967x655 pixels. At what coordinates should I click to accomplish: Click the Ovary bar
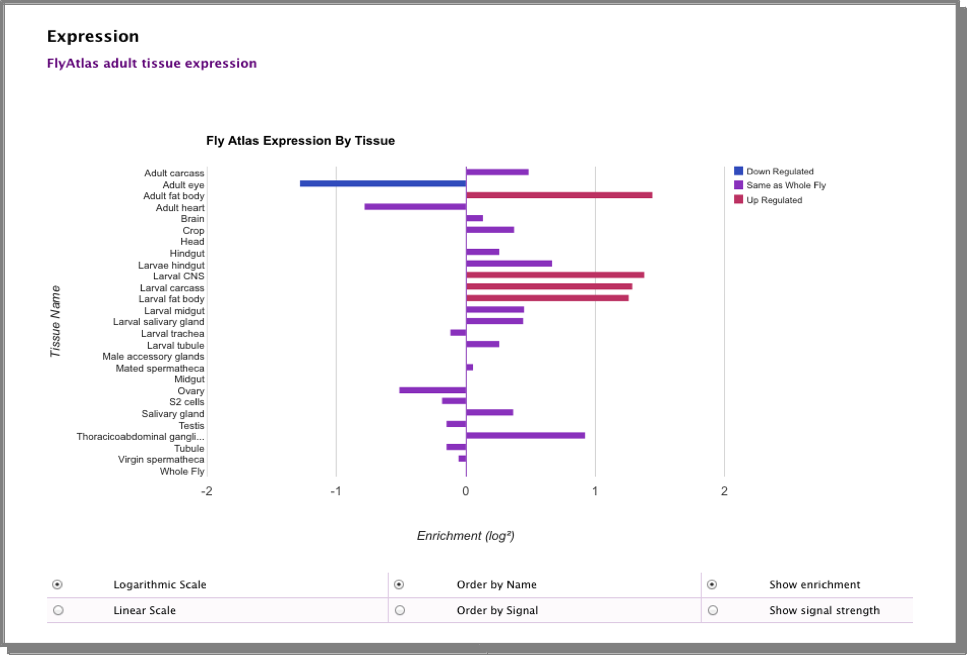(432, 390)
